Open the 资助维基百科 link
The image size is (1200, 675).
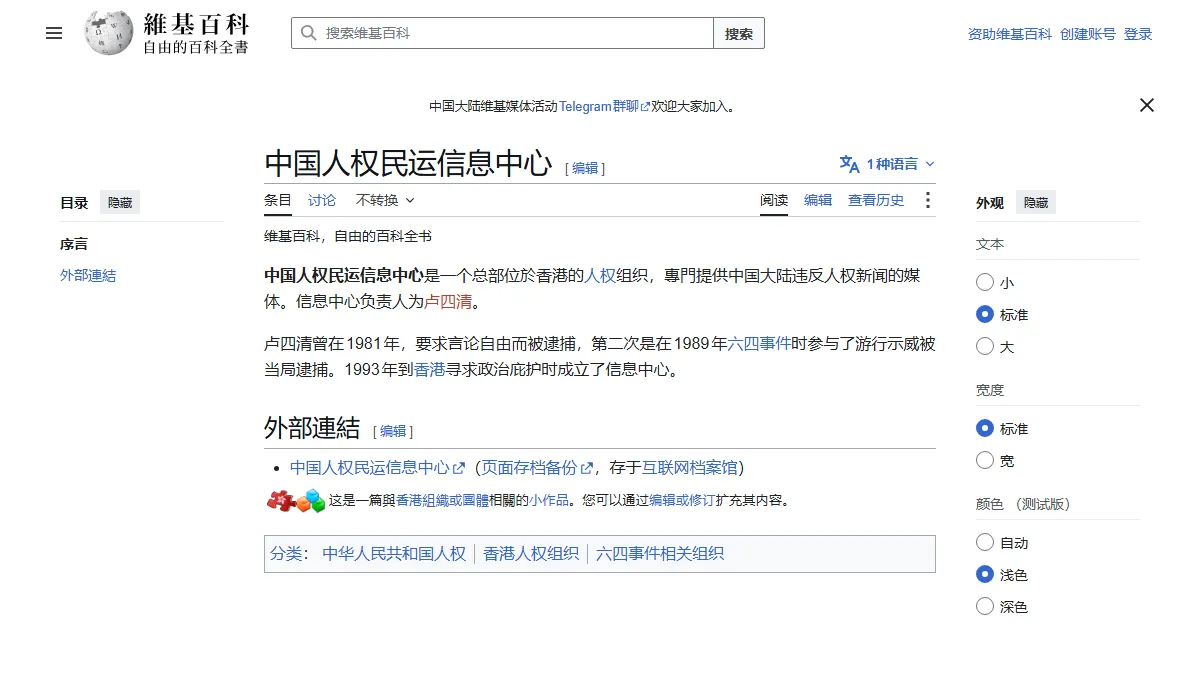click(1009, 34)
